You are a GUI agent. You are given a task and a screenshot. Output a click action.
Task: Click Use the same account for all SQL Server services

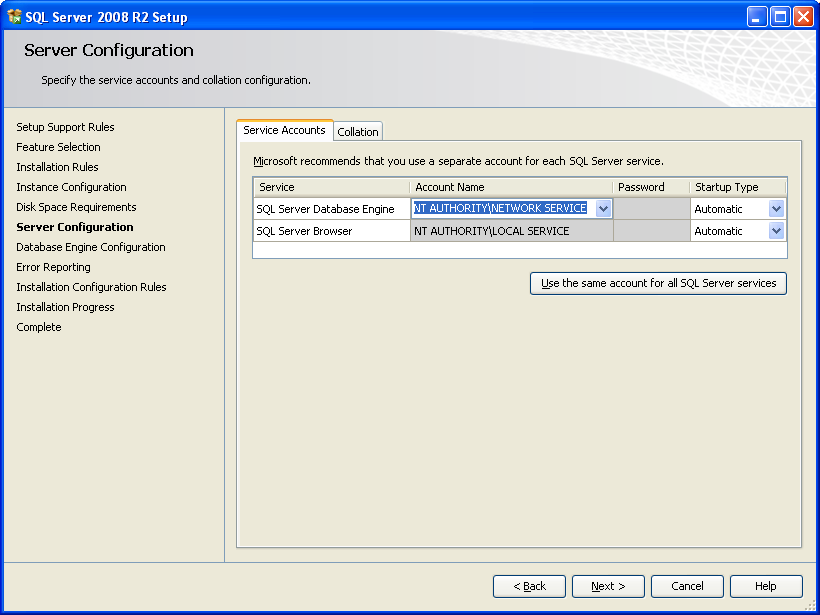point(657,283)
